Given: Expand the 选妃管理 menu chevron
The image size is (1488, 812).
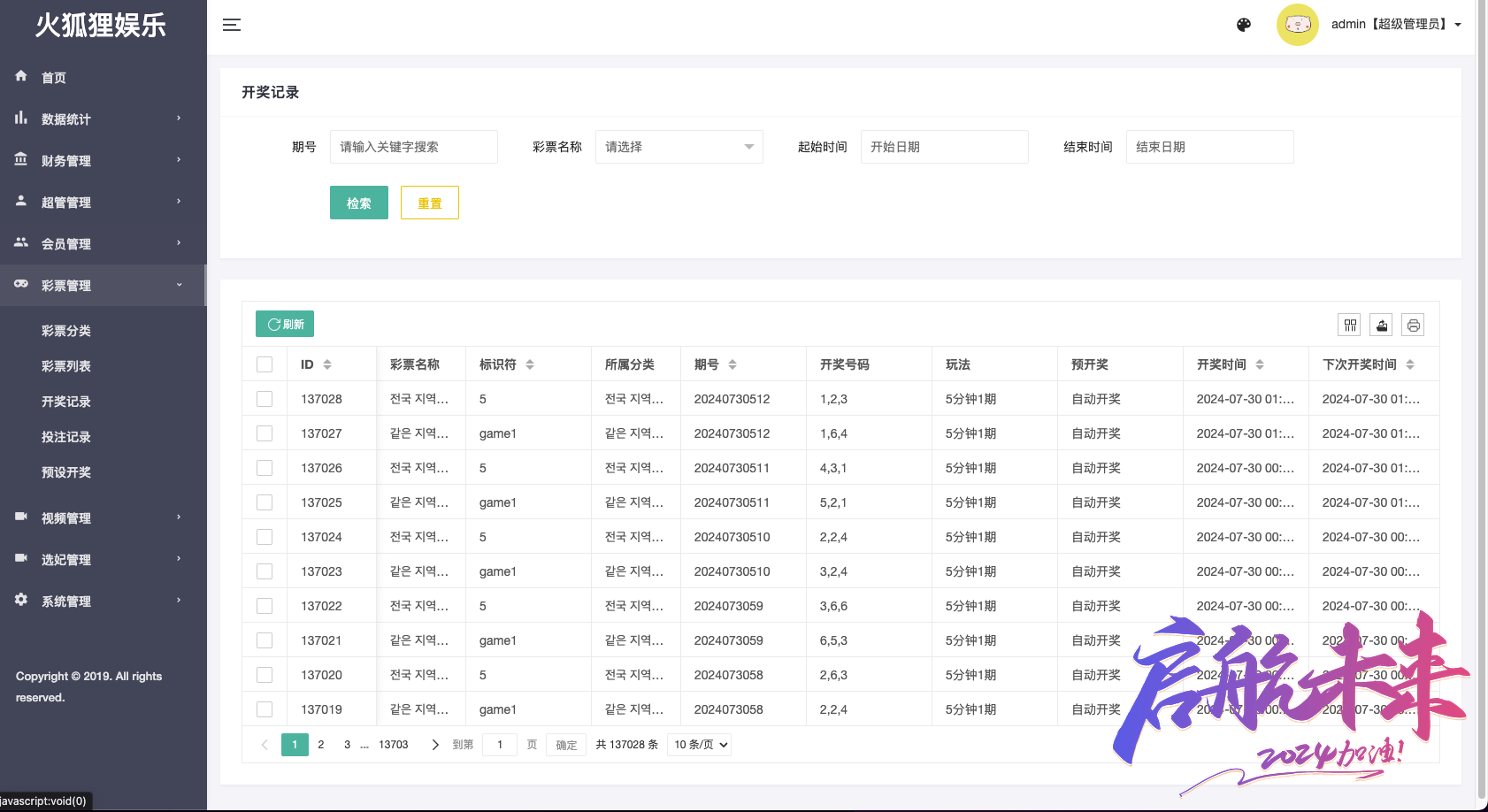Looking at the screenshot, I should point(179,559).
